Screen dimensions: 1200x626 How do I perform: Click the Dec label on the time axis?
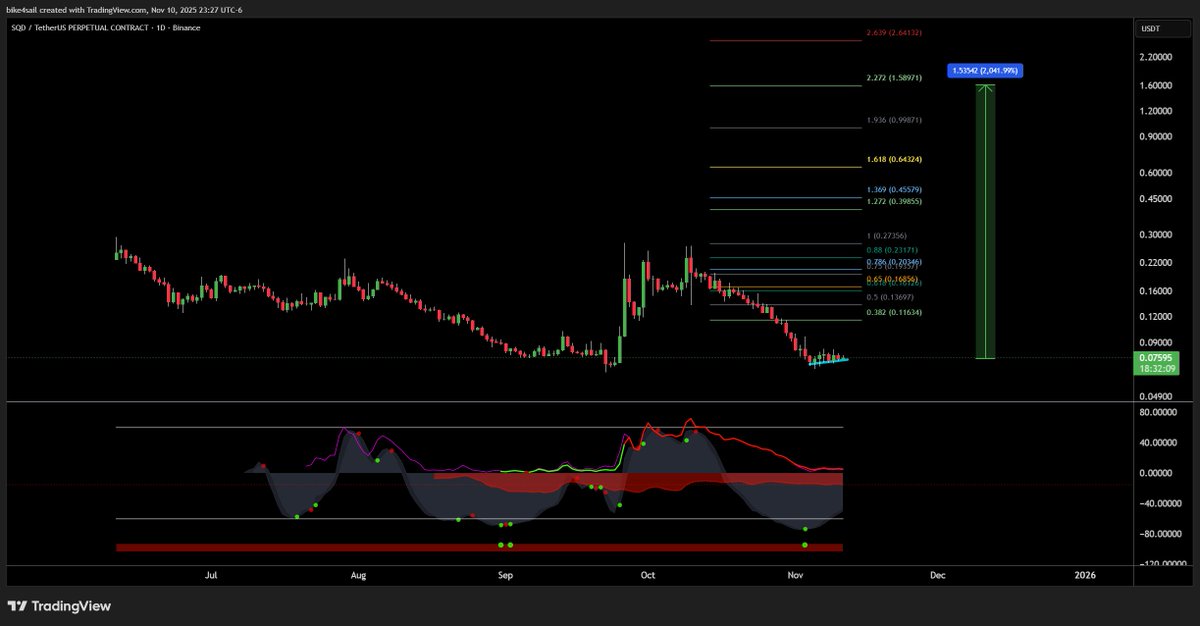pos(938,576)
